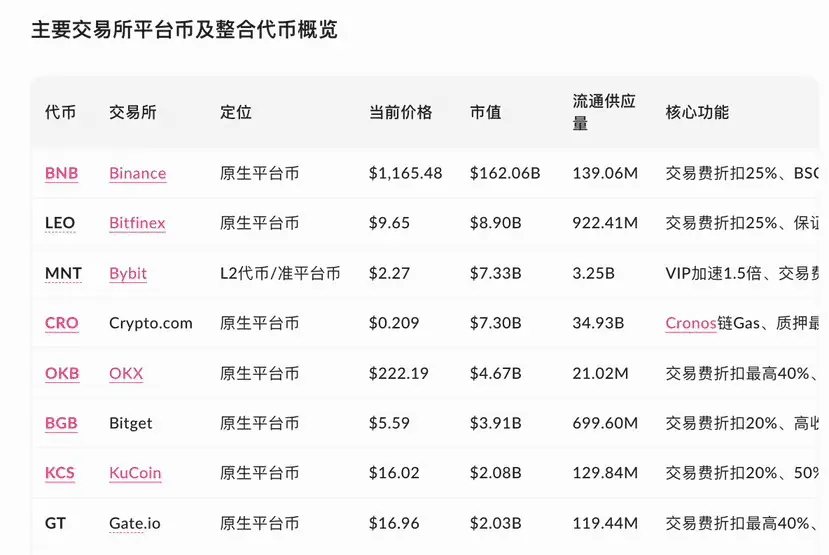829x555 pixels.
Task: Click the 流通供应量 column header
Action: [604, 112]
